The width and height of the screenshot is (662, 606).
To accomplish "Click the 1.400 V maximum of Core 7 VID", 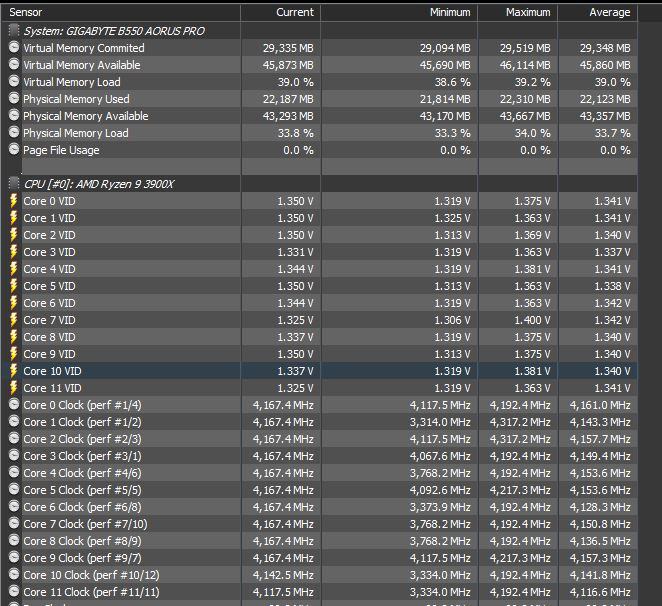I will click(532, 320).
